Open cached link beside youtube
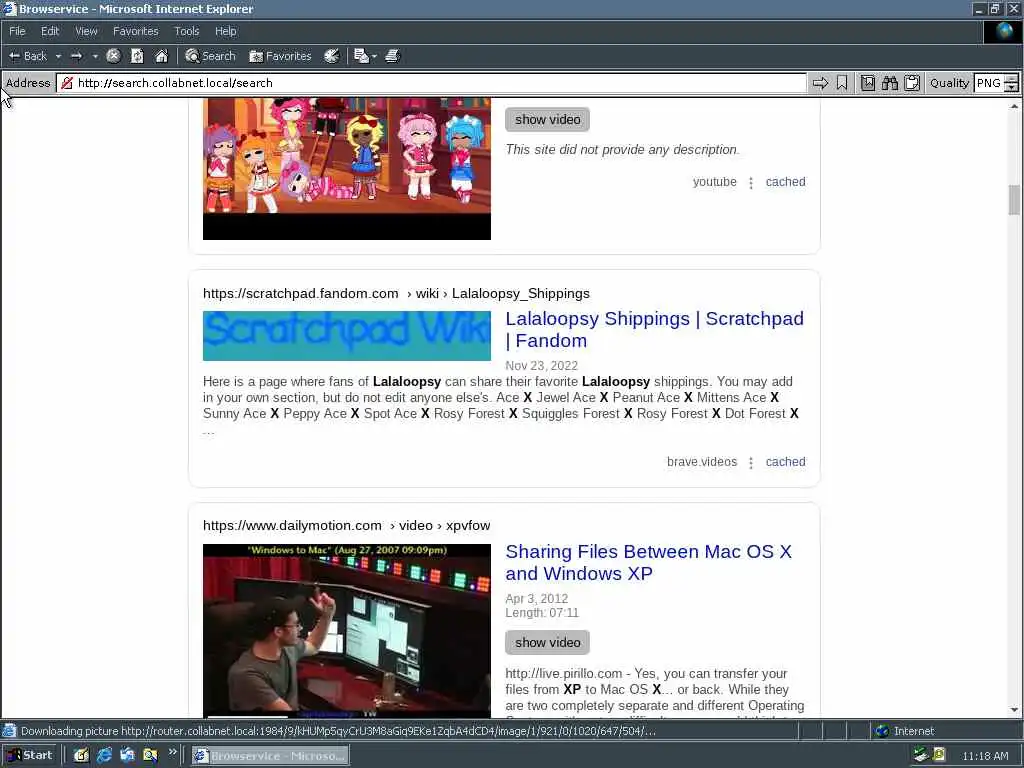The image size is (1024, 768). point(786,182)
